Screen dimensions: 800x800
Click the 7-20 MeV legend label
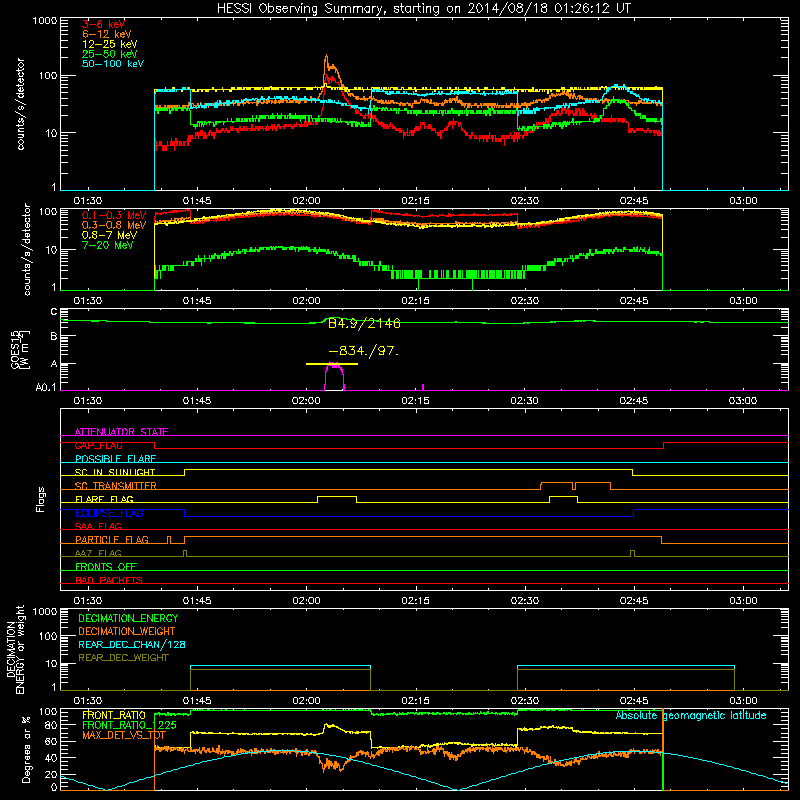[108, 245]
